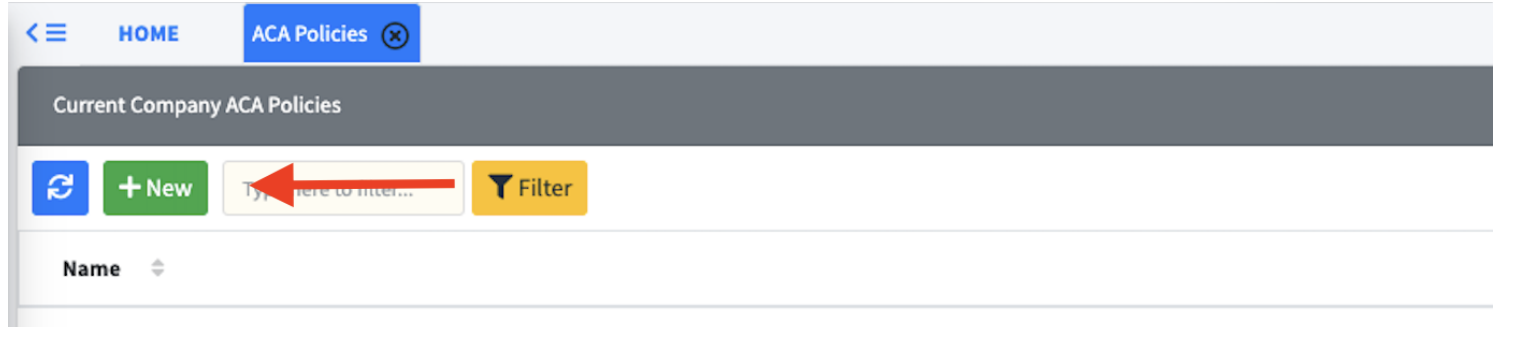
Task: Click the blue circular-arrows reload button
Action: [x=60, y=188]
